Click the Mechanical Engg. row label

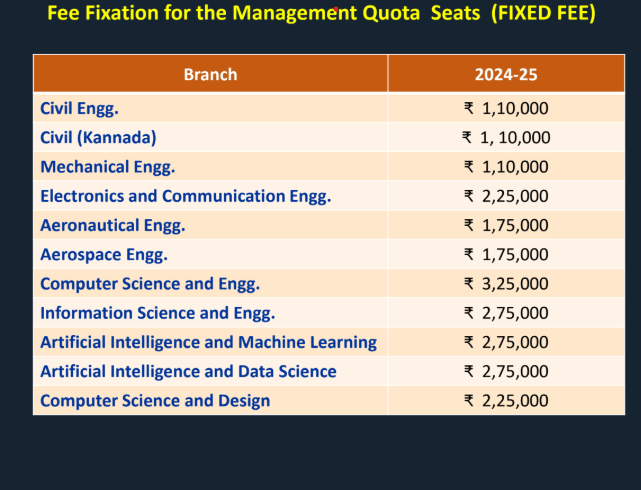point(107,167)
